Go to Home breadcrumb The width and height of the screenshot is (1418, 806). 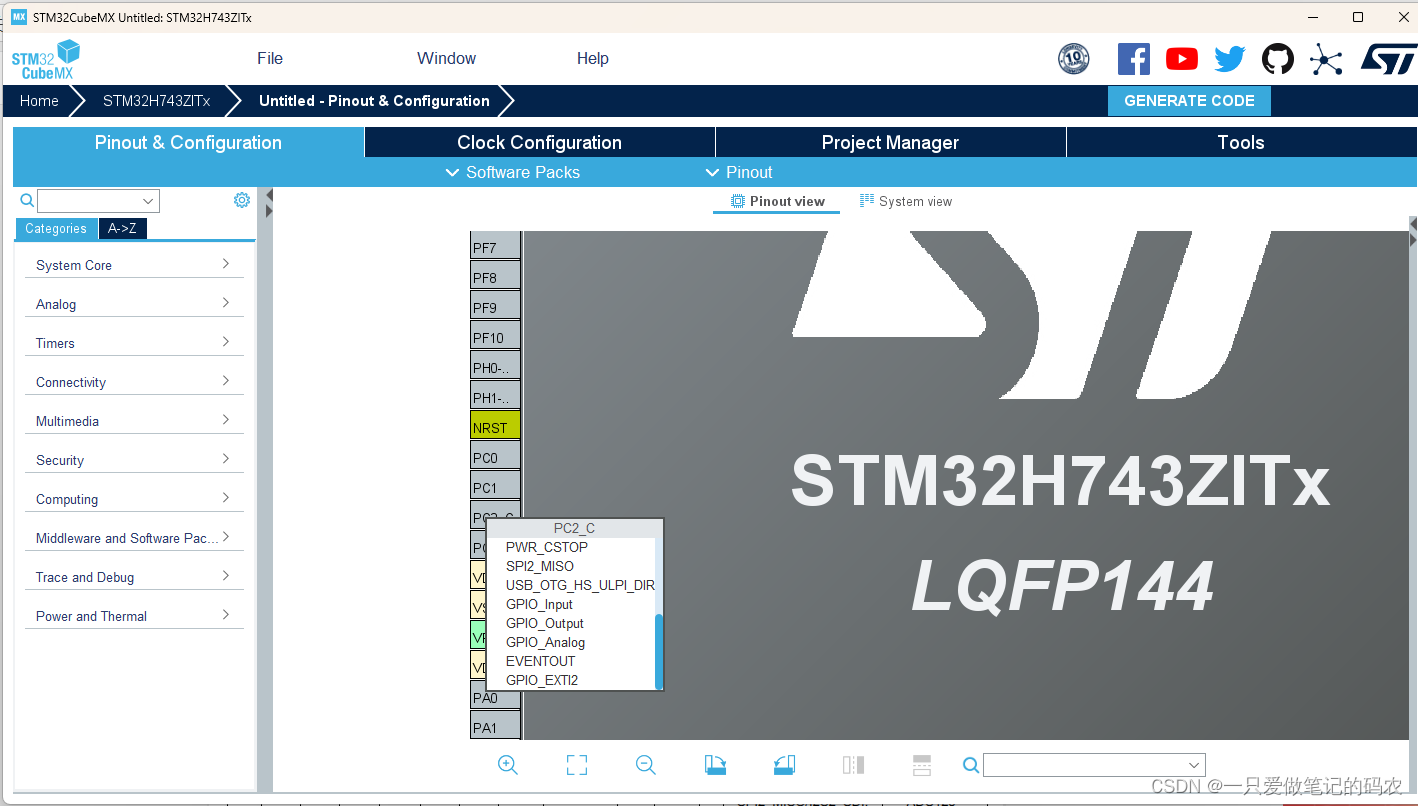(x=39, y=101)
